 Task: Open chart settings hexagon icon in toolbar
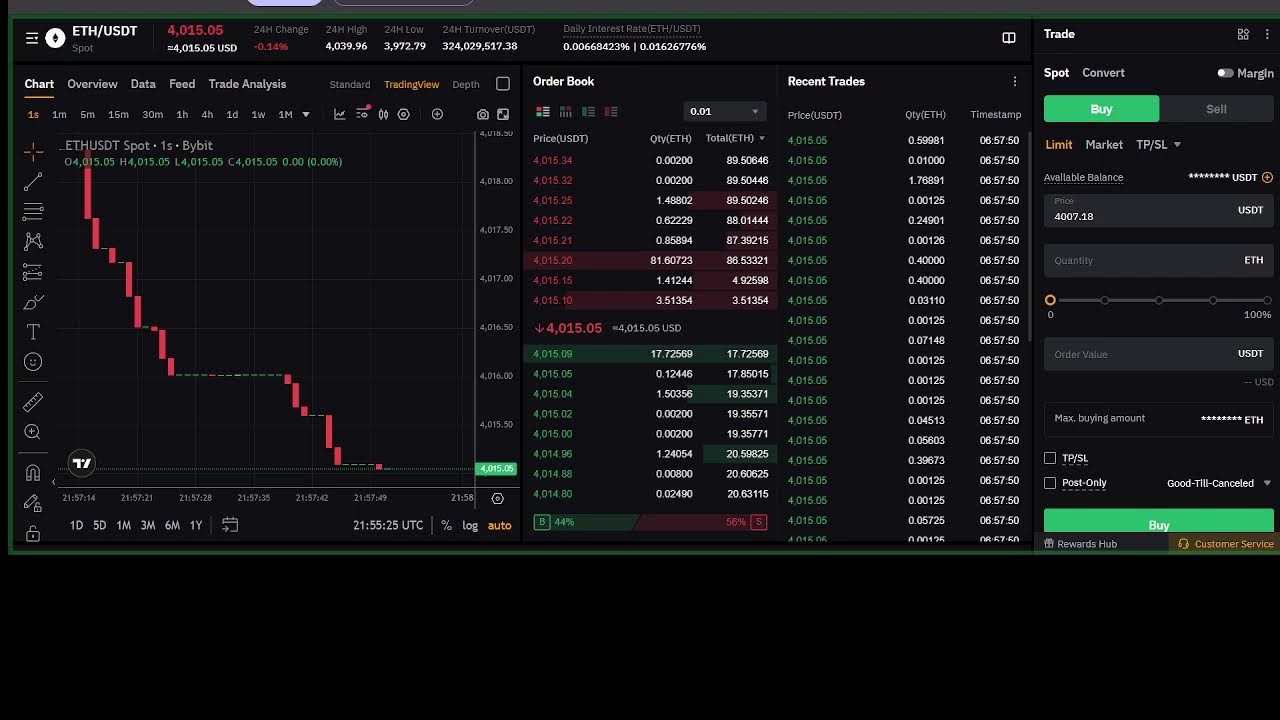(404, 114)
